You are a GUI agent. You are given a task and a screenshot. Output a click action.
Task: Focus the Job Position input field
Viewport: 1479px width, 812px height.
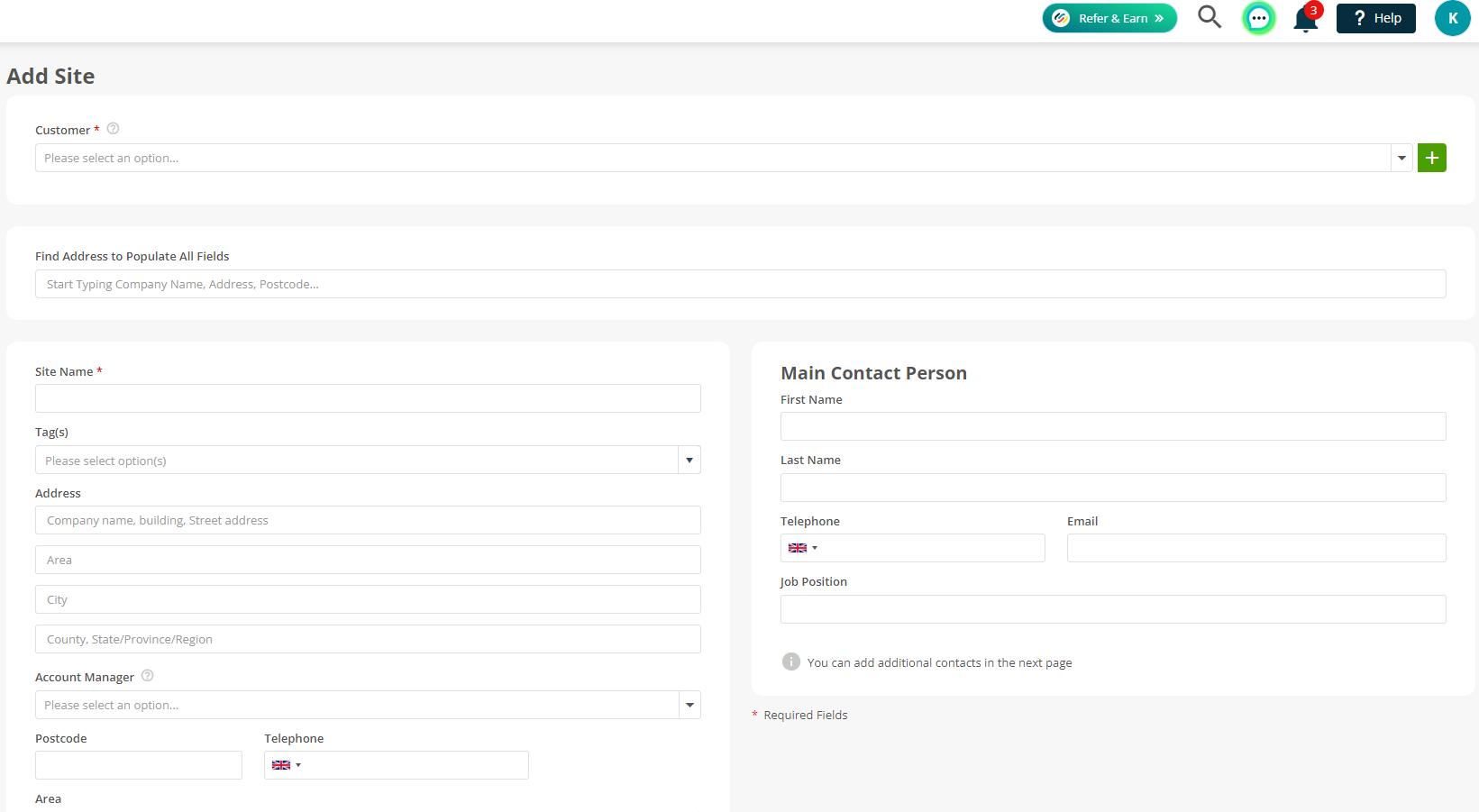(x=1113, y=609)
